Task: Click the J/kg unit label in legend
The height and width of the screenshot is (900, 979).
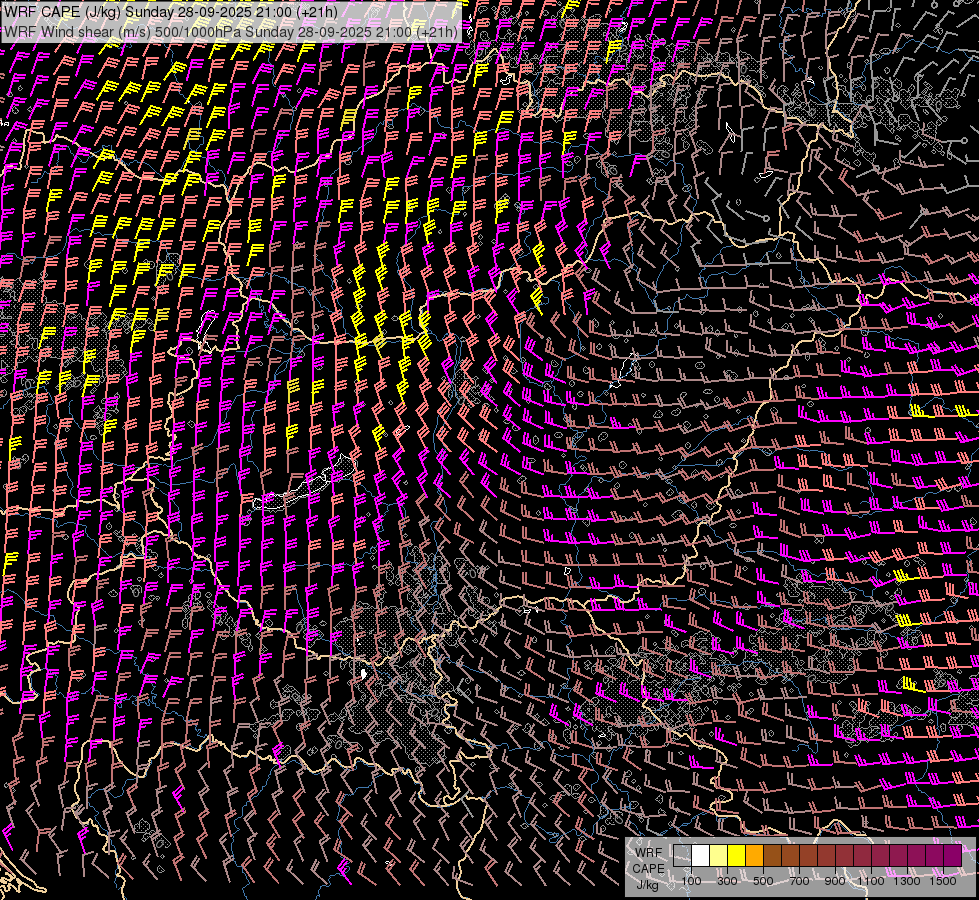Action: (x=647, y=883)
